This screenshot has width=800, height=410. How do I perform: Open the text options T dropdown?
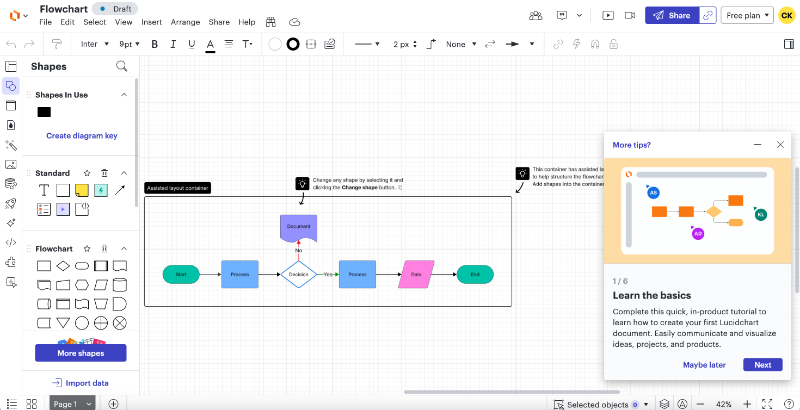247,44
